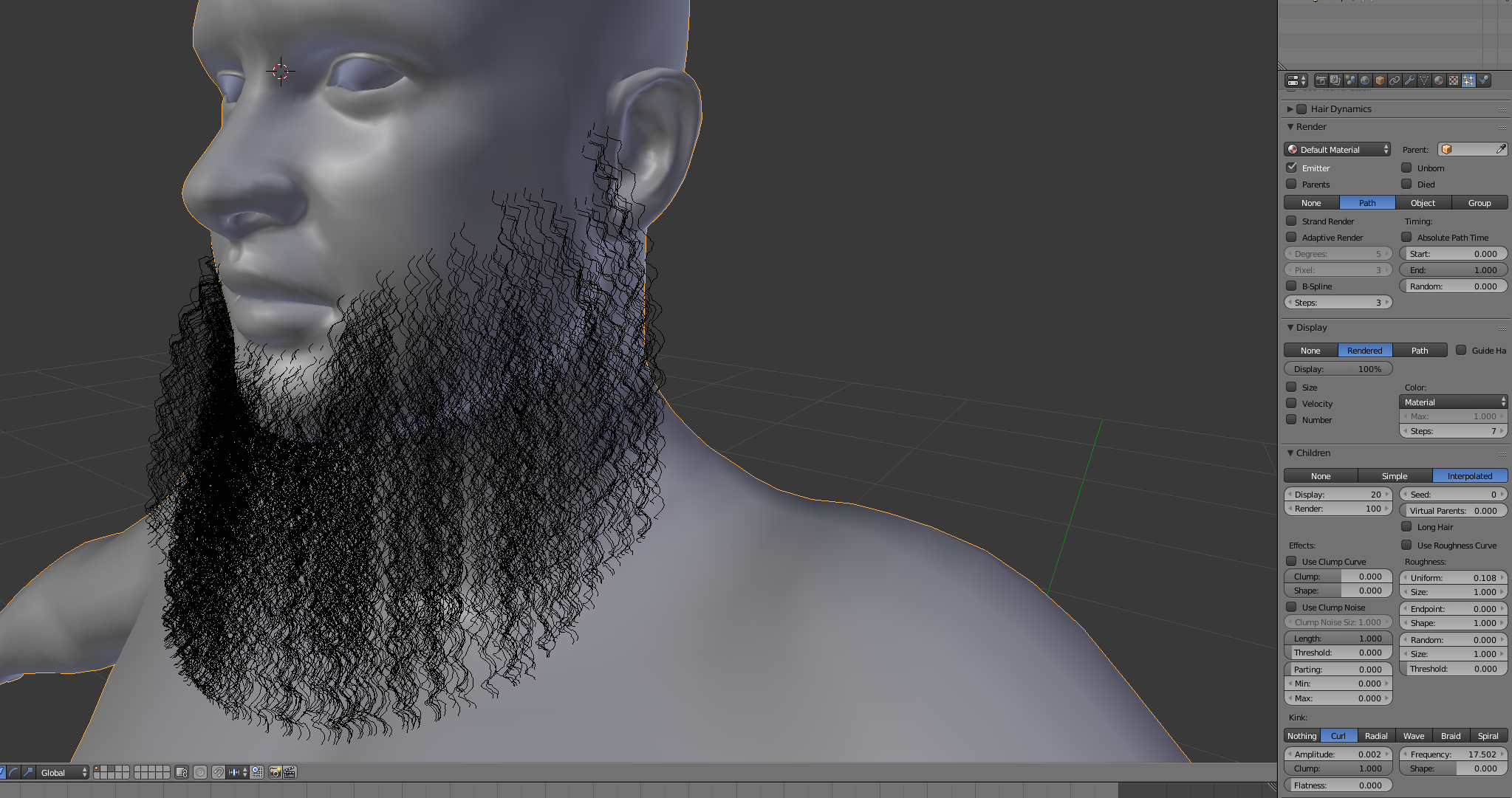Click the Display percentage slider
The width and height of the screenshot is (1512, 798).
[x=1338, y=369]
